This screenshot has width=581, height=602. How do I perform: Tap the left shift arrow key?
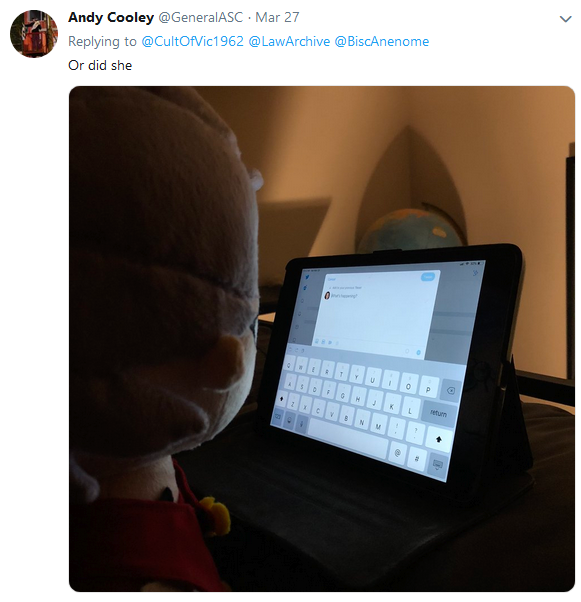[281, 399]
